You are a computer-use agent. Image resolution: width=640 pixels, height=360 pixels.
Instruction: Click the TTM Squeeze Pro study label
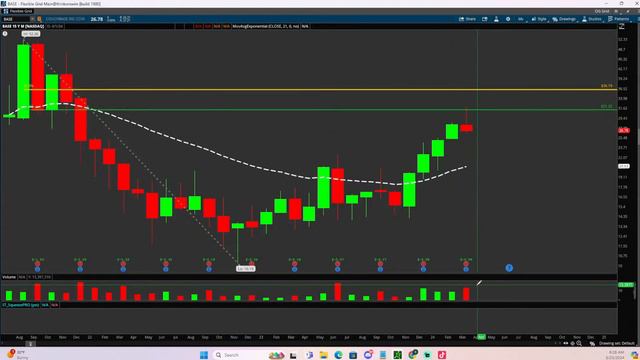click(x=20, y=305)
